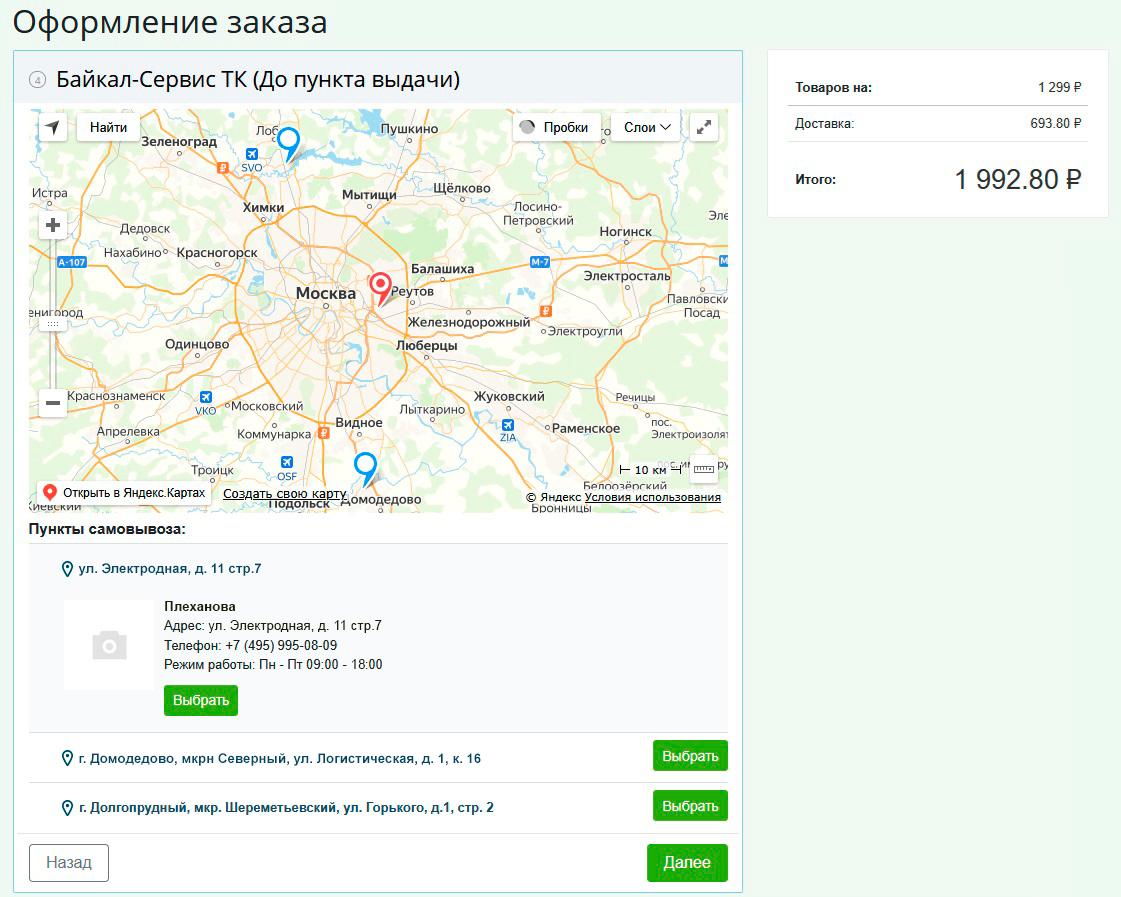Viewport: 1121px width, 897px height.
Task: Click the Найти search button on map
Action: (108, 127)
